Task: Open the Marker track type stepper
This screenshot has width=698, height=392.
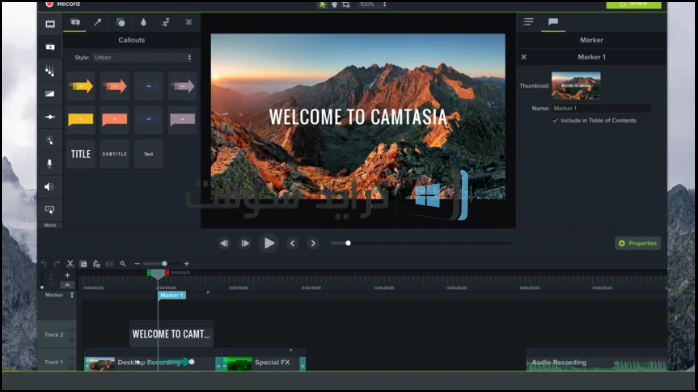Action: (72, 295)
